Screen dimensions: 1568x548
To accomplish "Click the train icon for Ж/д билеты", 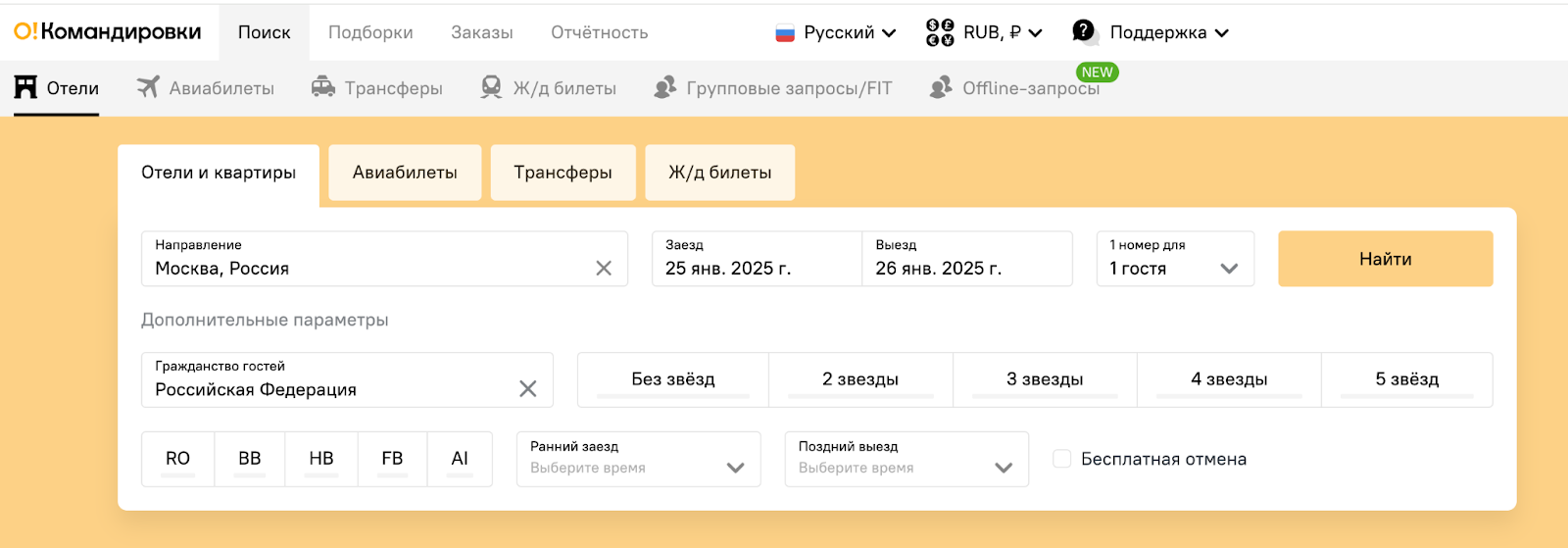I will click(492, 87).
